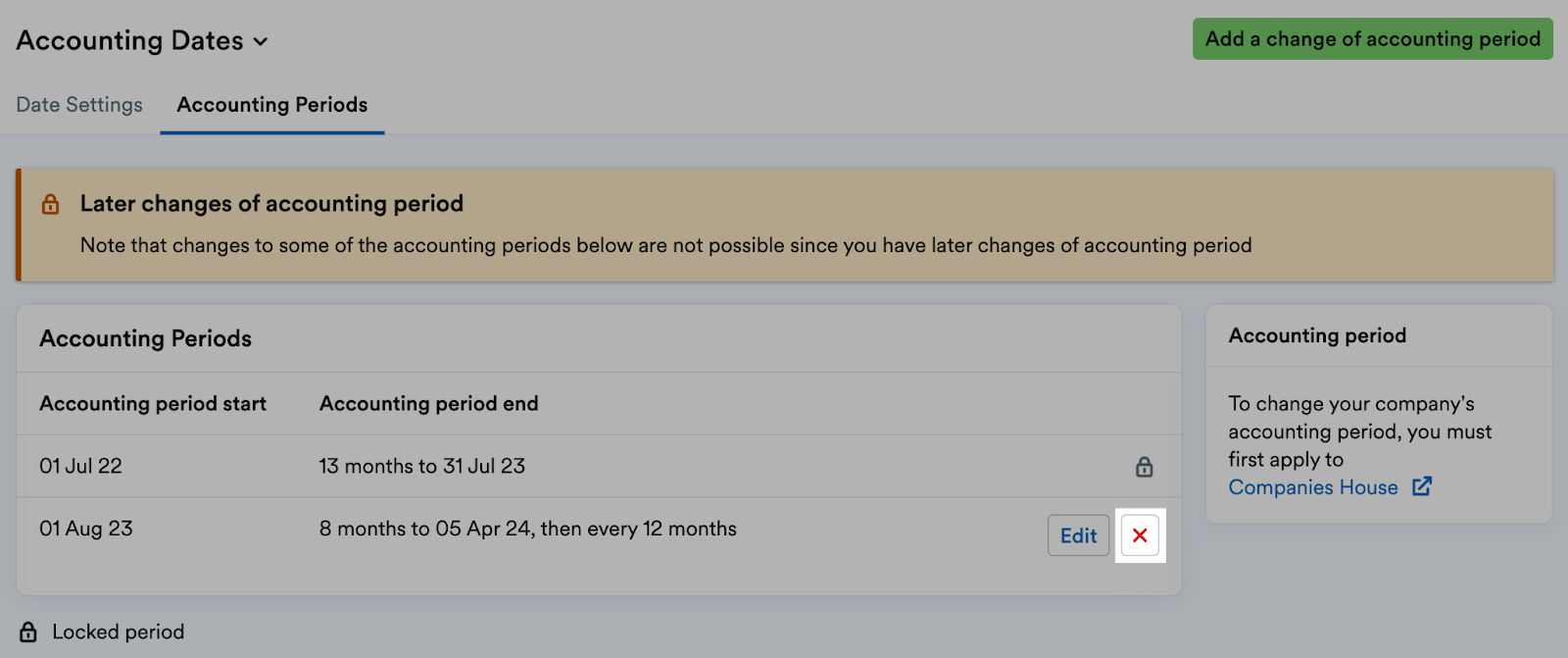Viewport: 1568px width, 658px height.
Task: Expand the chevron next to Accounting Dates
Action: tap(260, 42)
